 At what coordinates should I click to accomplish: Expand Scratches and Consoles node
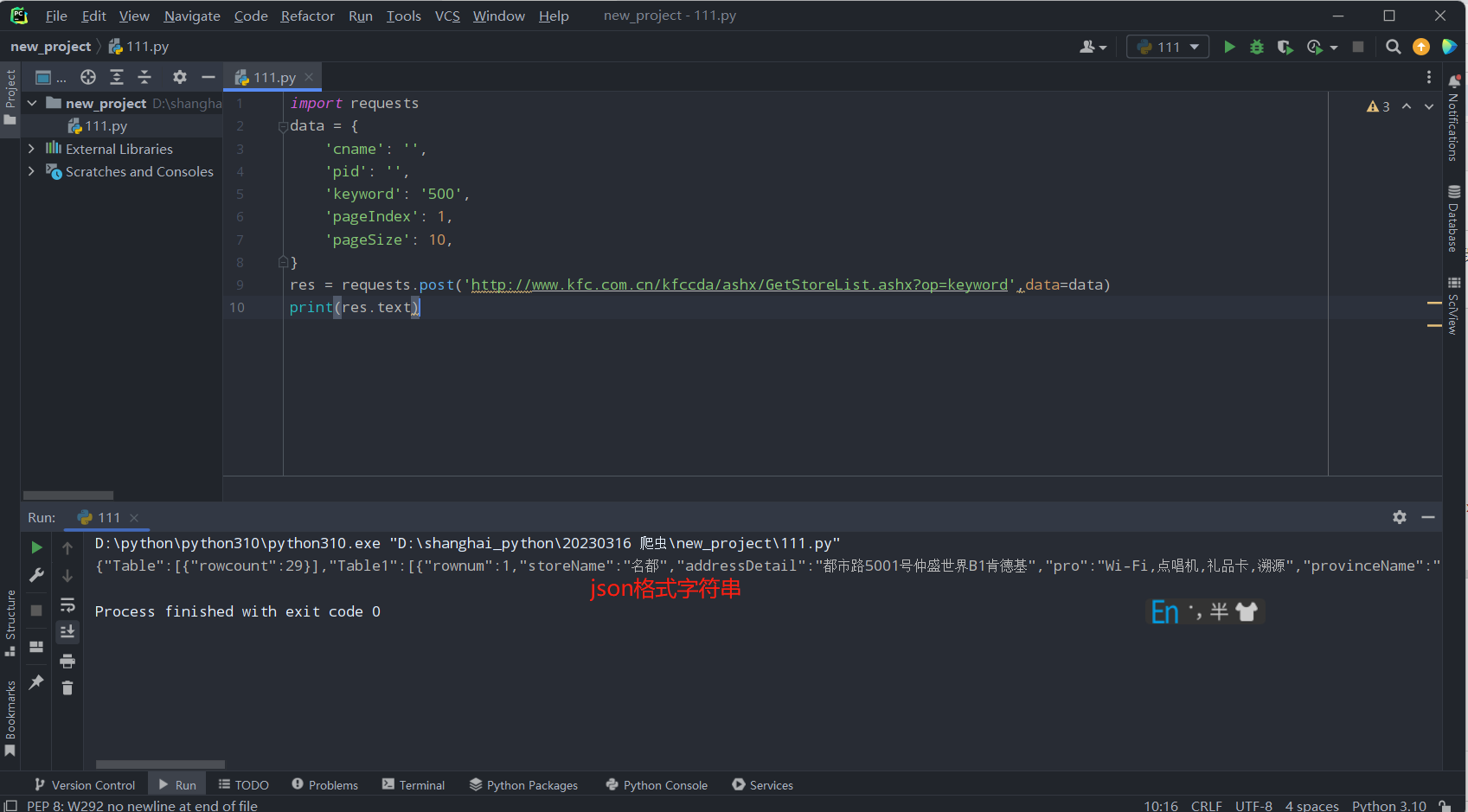tap(32, 171)
